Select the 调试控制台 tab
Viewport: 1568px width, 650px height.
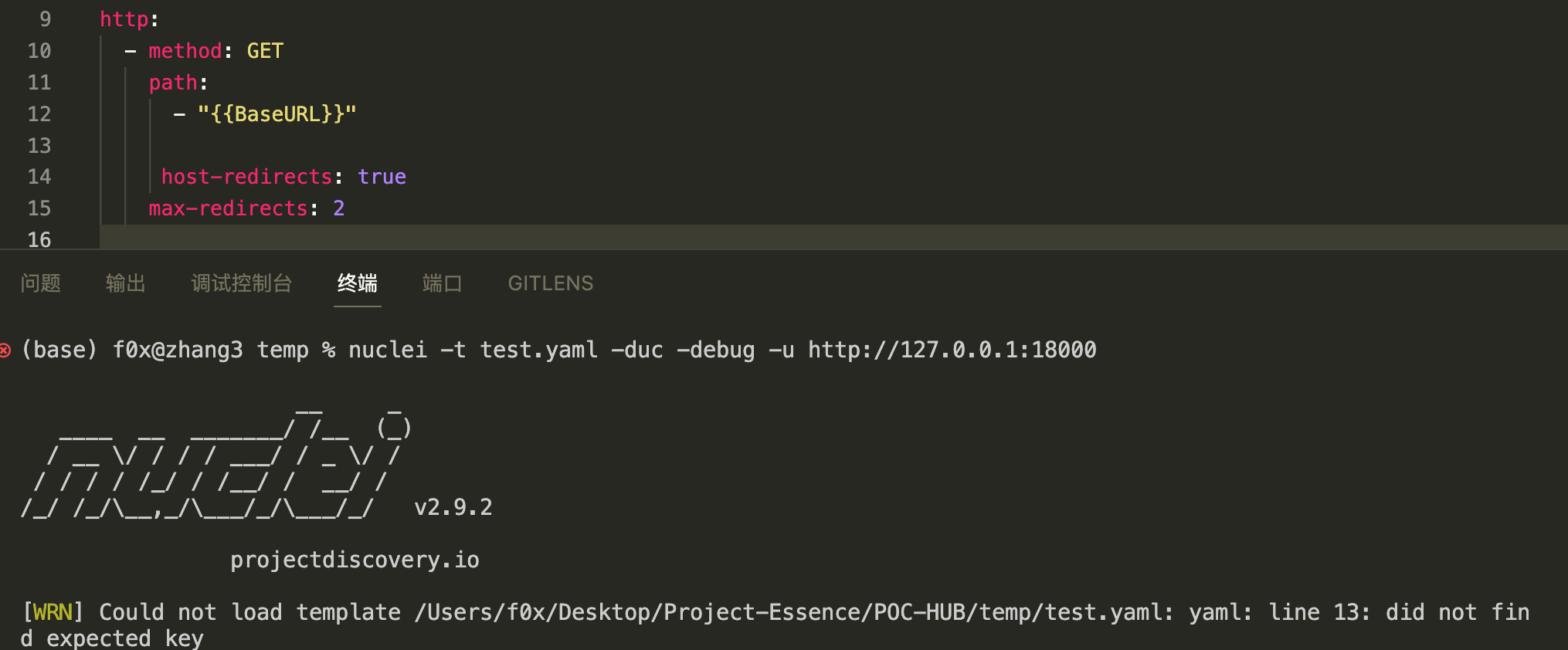241,283
